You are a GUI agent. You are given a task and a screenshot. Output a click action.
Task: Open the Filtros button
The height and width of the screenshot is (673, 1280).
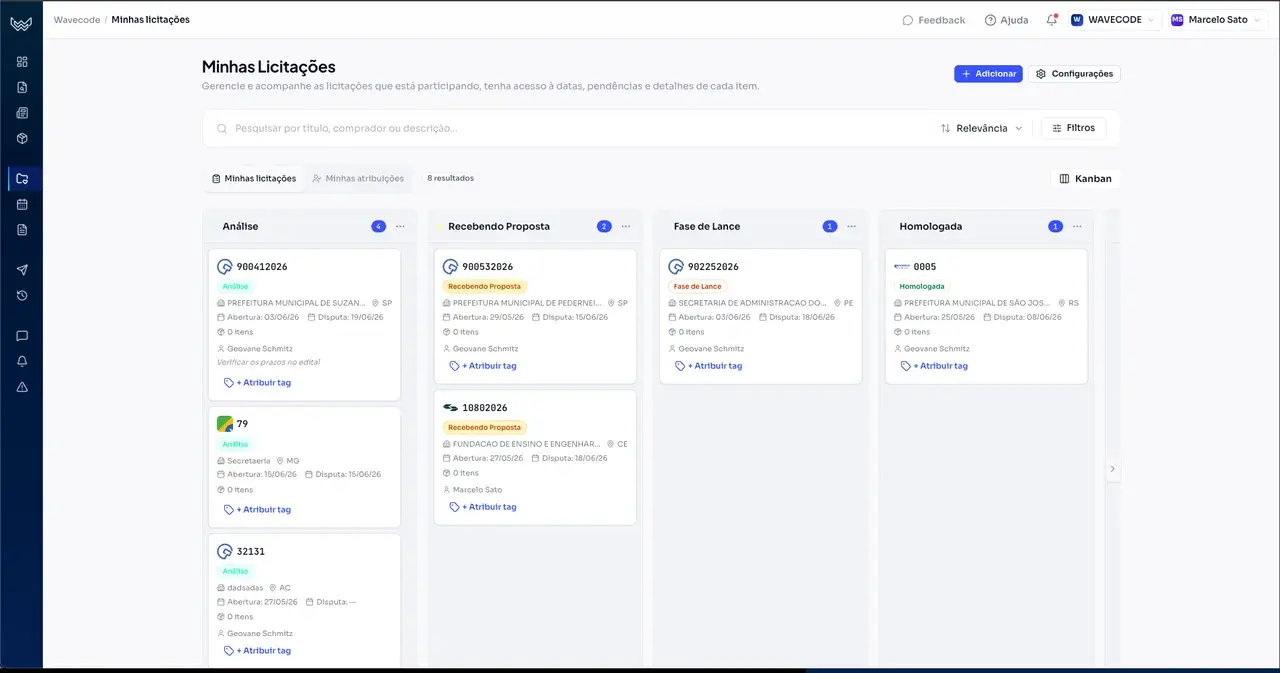point(1074,128)
